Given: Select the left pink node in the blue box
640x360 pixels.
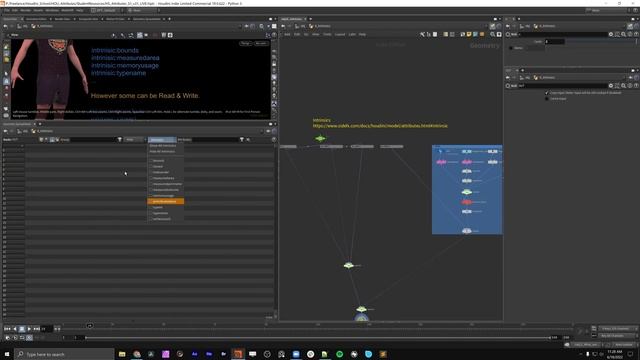Looking at the screenshot, I should pyautogui.click(x=441, y=162).
